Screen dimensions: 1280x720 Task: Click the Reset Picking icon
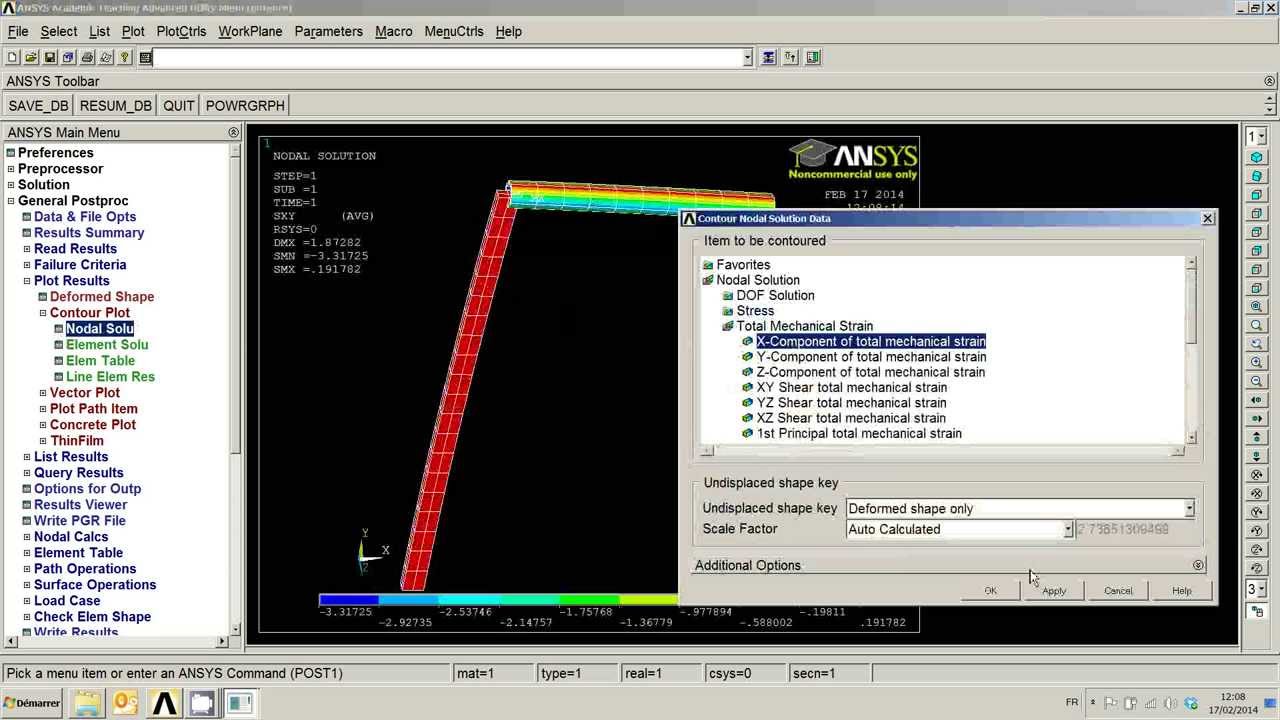(790, 58)
